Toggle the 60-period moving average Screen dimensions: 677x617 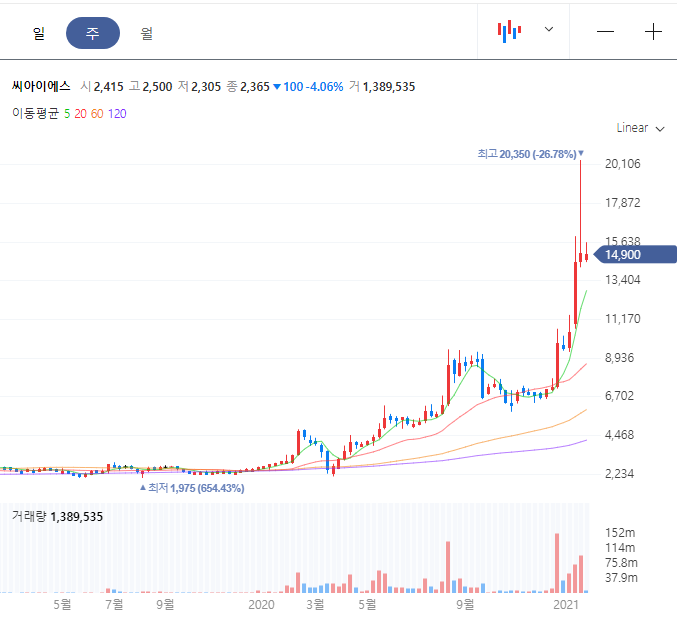tap(97, 114)
